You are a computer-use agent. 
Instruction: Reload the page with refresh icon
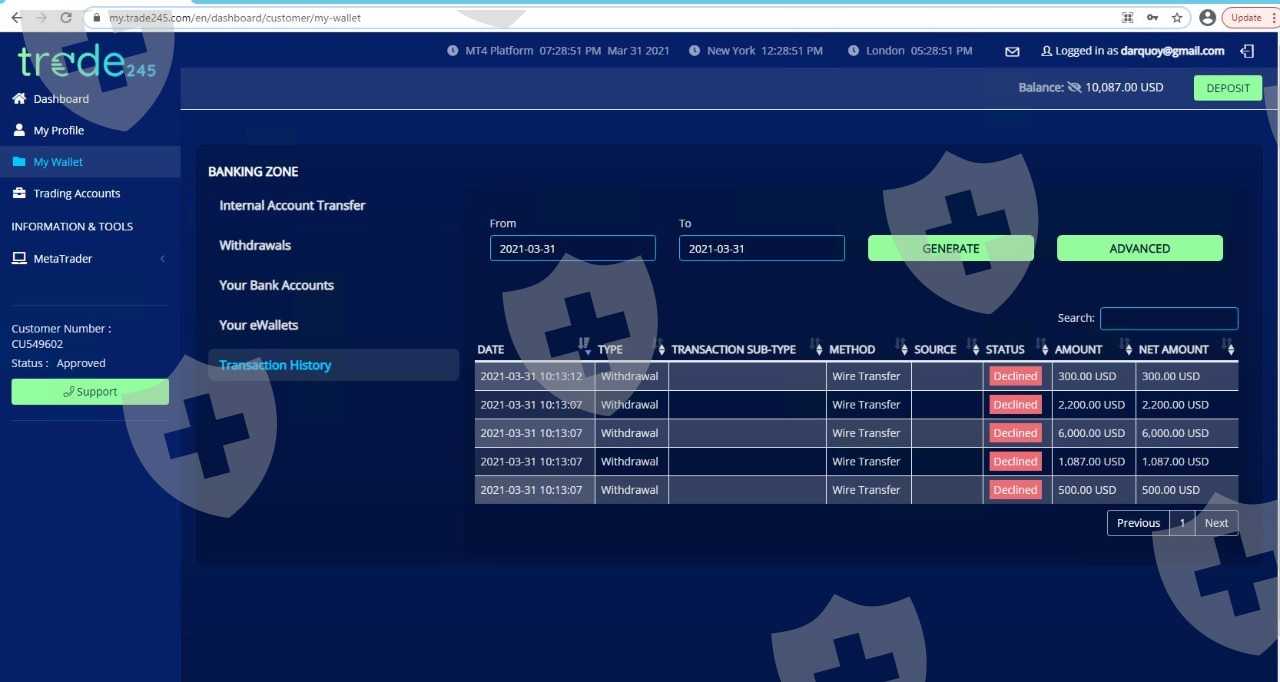[x=66, y=18]
